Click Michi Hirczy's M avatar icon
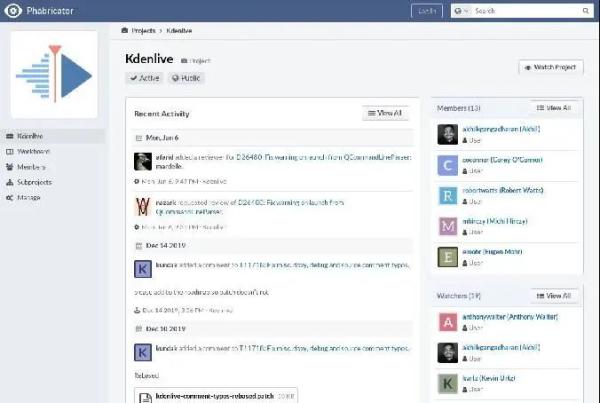The height and width of the screenshot is (403, 600). [448, 226]
